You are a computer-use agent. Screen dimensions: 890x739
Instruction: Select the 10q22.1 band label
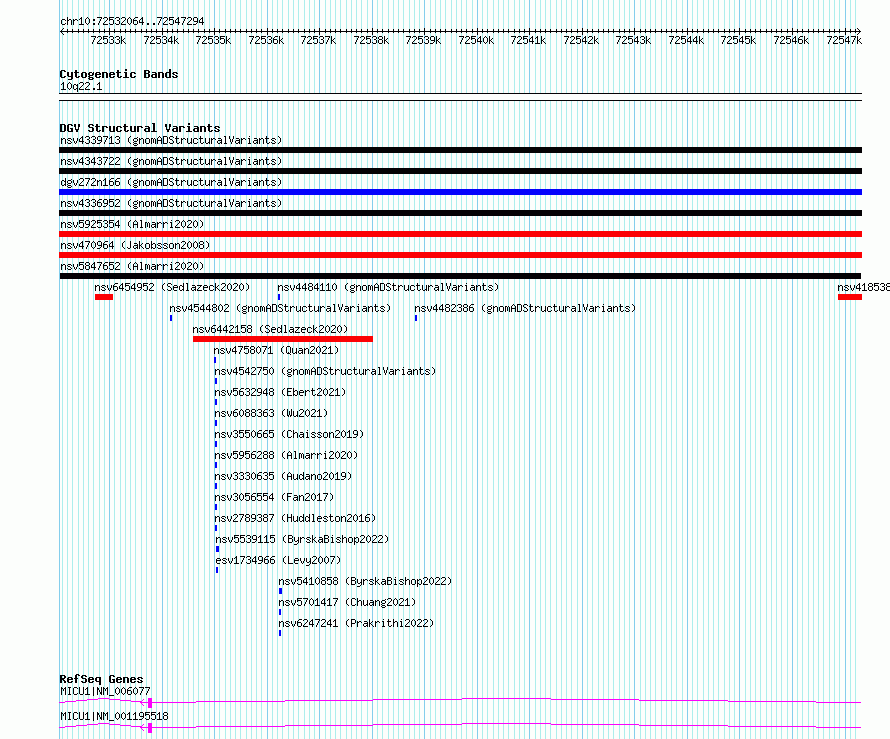[x=81, y=86]
